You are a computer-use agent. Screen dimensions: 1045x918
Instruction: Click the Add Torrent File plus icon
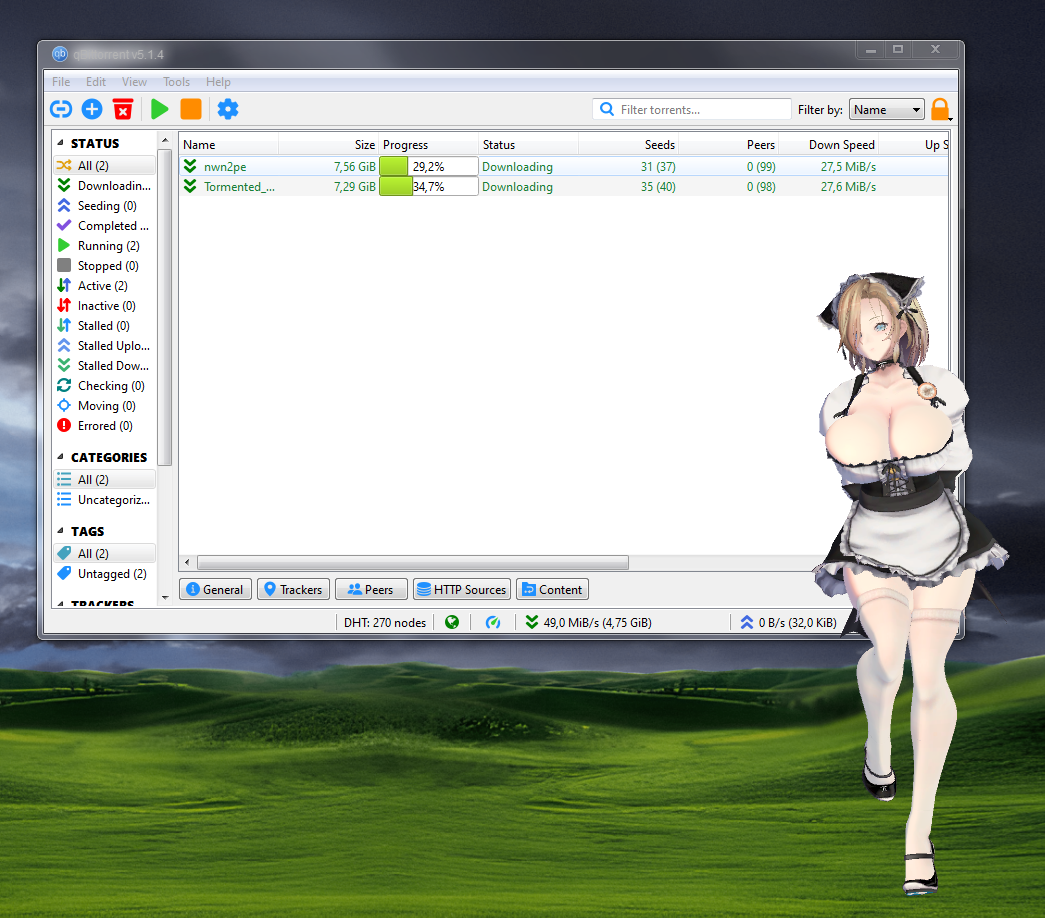[x=92, y=109]
